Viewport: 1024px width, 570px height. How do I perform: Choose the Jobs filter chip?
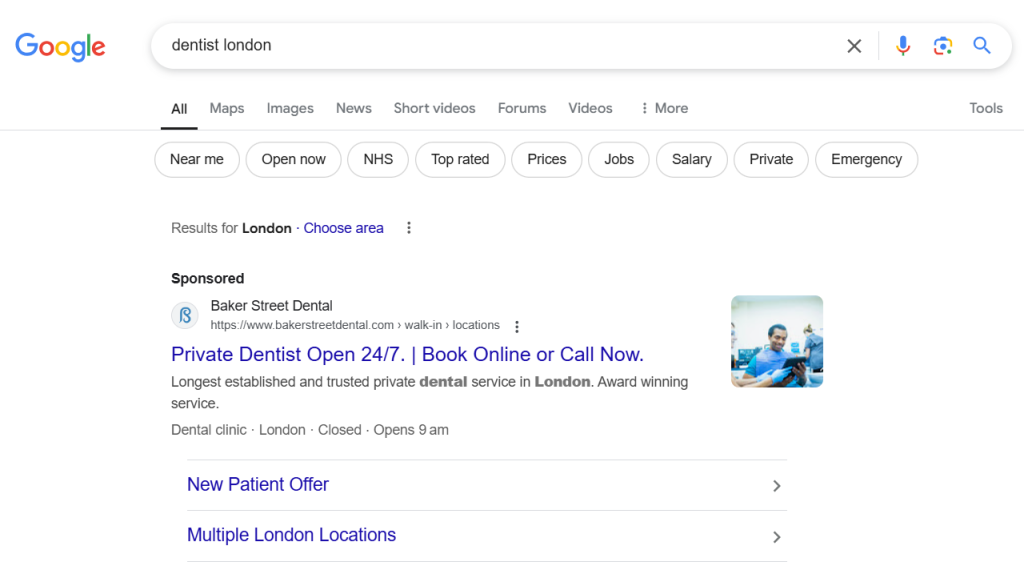pos(618,159)
